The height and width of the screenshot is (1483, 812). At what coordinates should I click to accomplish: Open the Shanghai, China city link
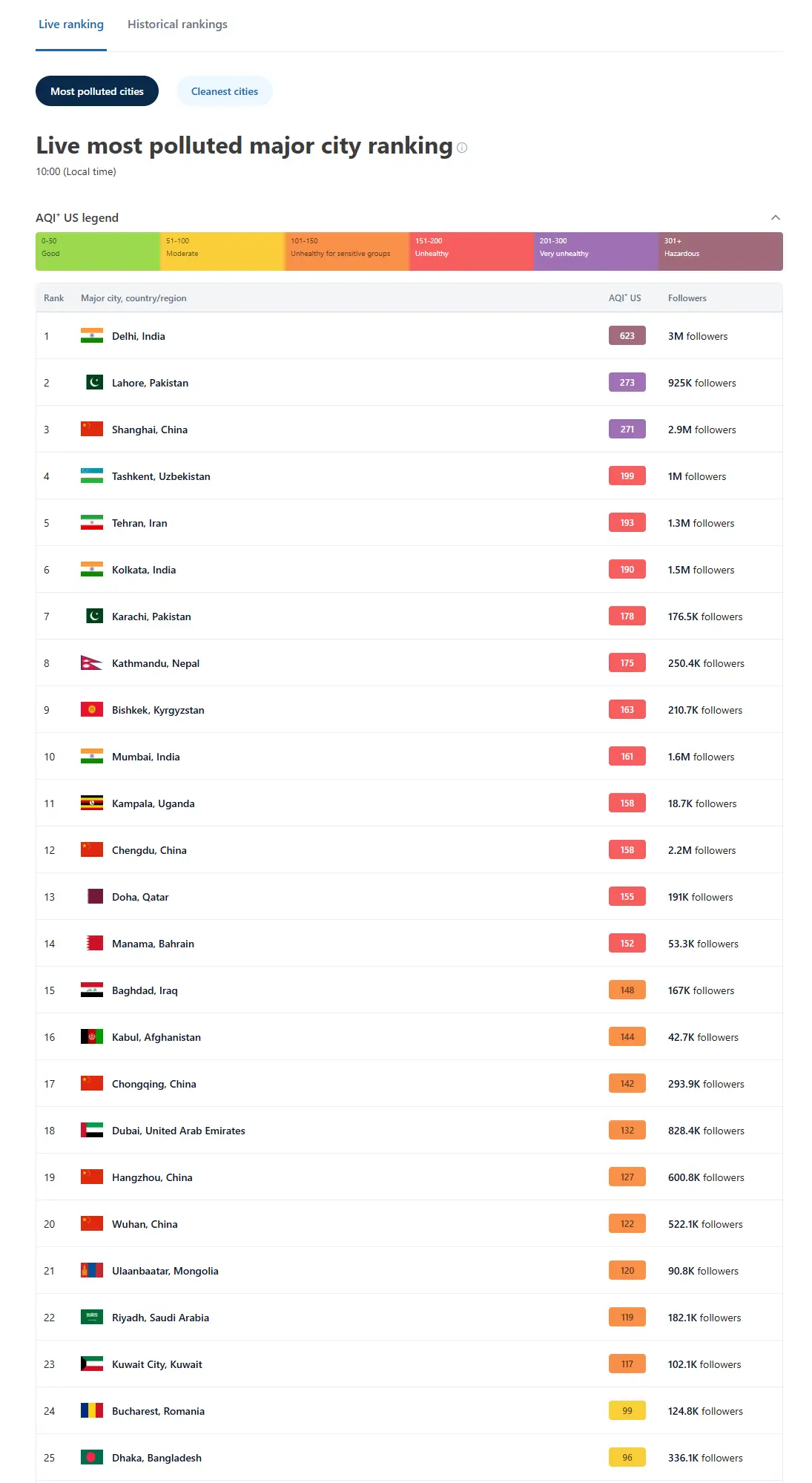[150, 430]
